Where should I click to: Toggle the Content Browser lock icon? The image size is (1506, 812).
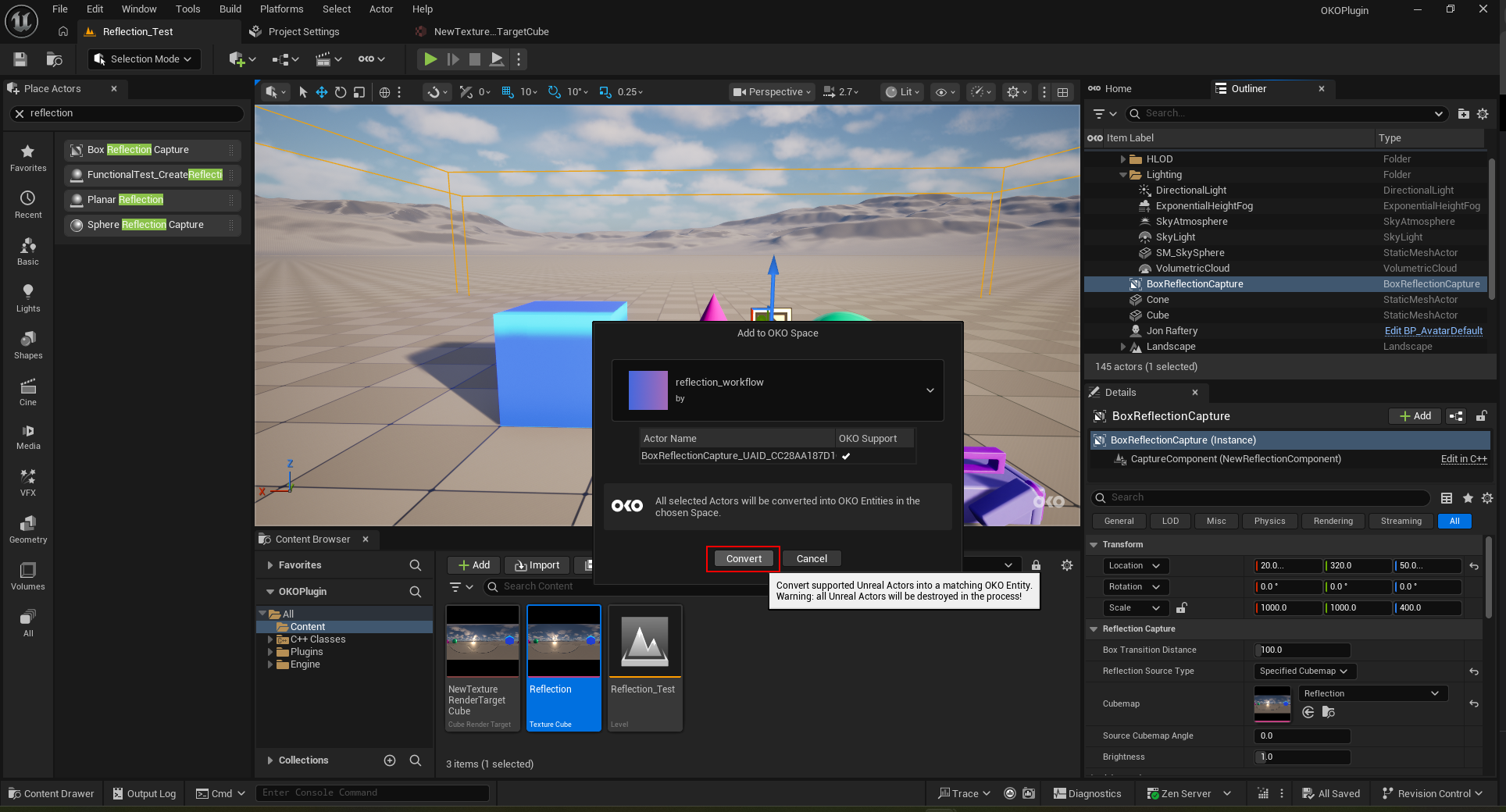(x=1036, y=565)
